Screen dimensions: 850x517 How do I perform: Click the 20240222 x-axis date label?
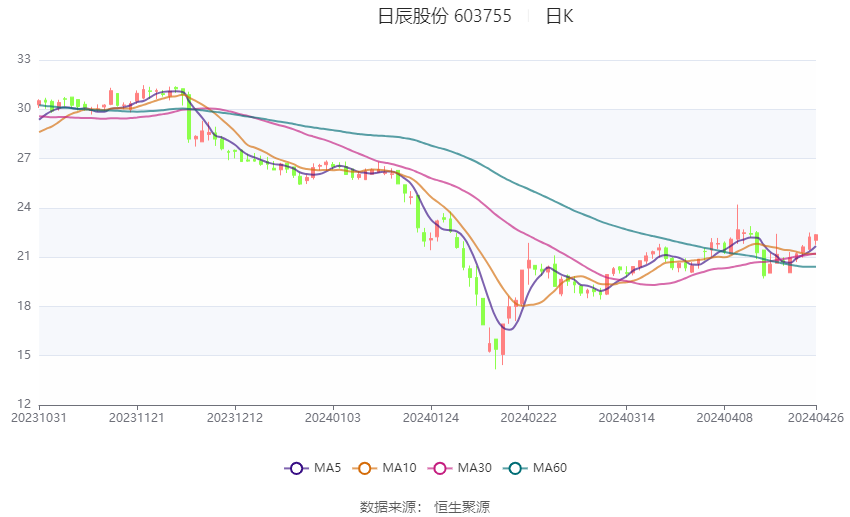(528, 417)
